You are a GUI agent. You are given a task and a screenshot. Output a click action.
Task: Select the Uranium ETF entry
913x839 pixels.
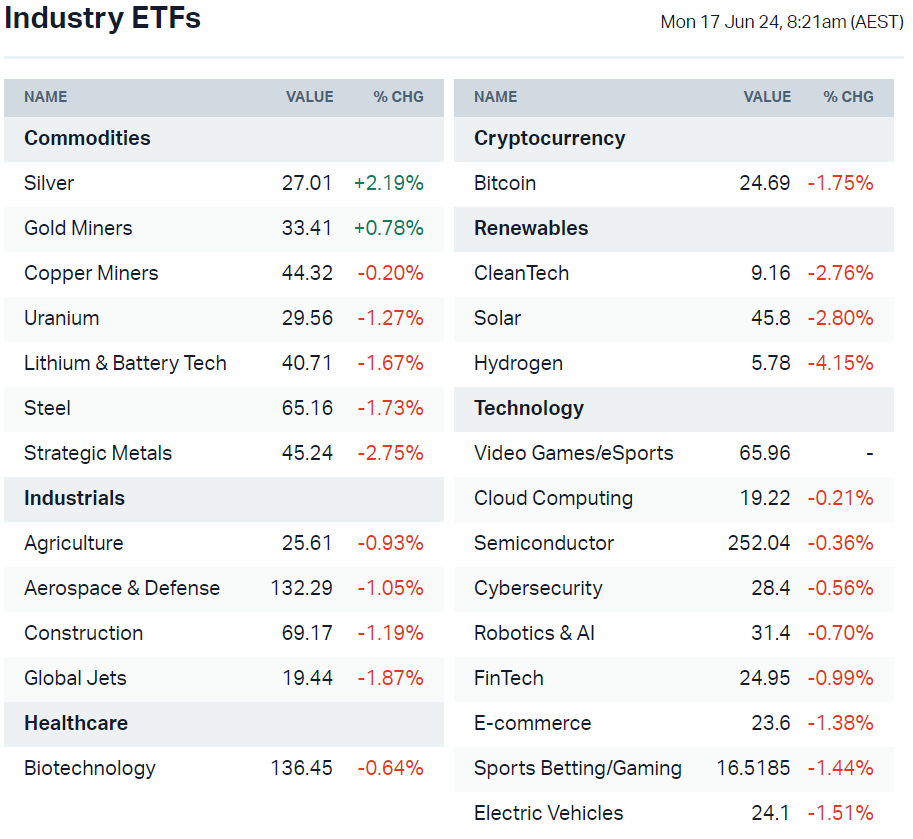tap(61, 318)
